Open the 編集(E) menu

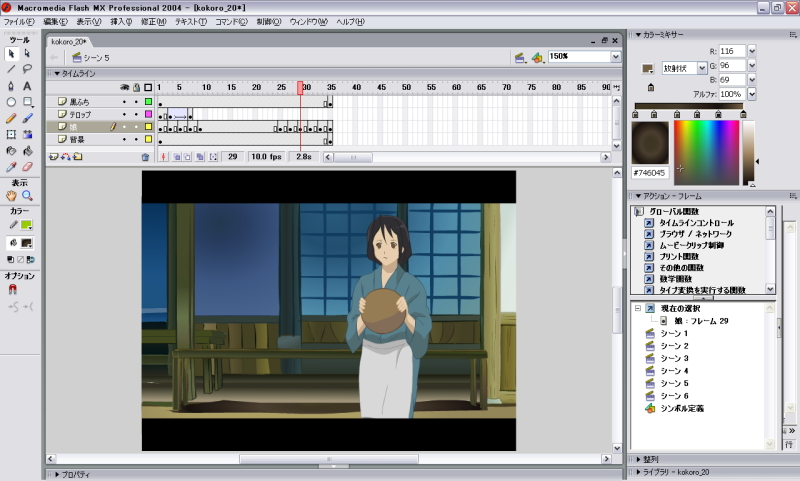(x=55, y=22)
